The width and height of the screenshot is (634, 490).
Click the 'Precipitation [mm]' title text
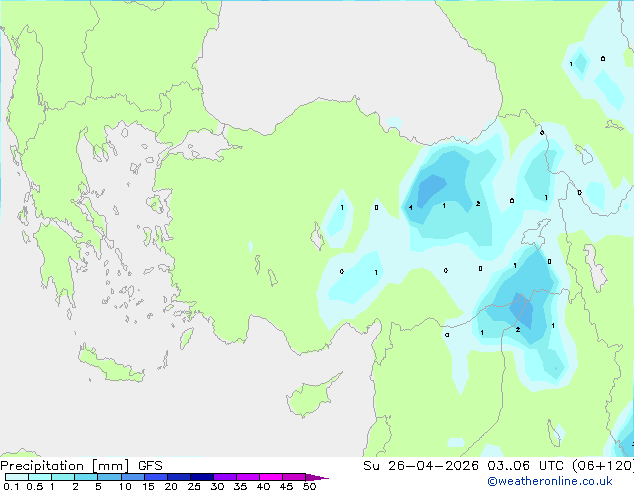(x=65, y=466)
